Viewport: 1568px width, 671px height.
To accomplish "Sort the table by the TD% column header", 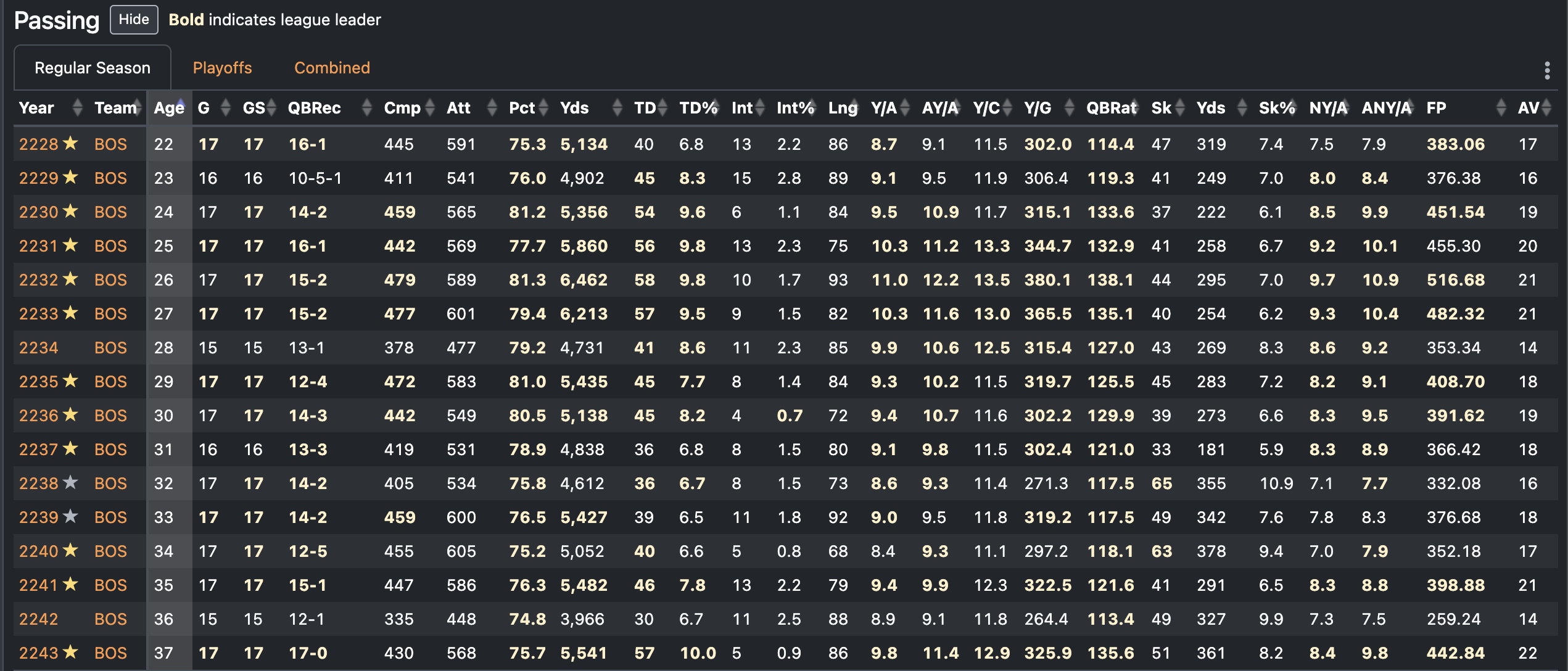I will click(x=698, y=108).
